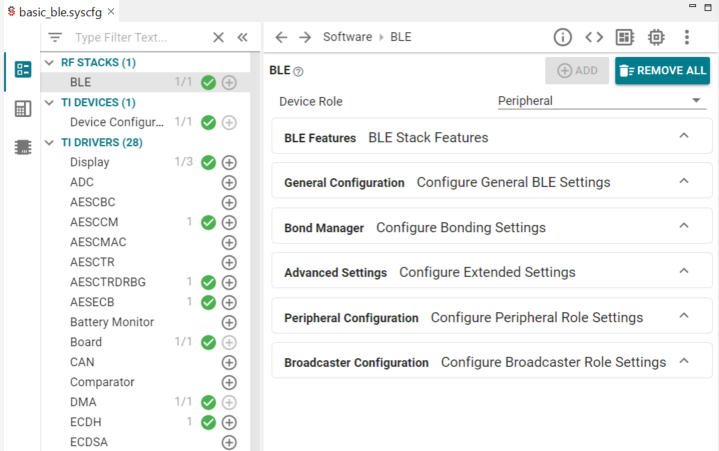The height and width of the screenshot is (451, 719).
Task: Click green check on Device Configuration row
Action: 209,122
